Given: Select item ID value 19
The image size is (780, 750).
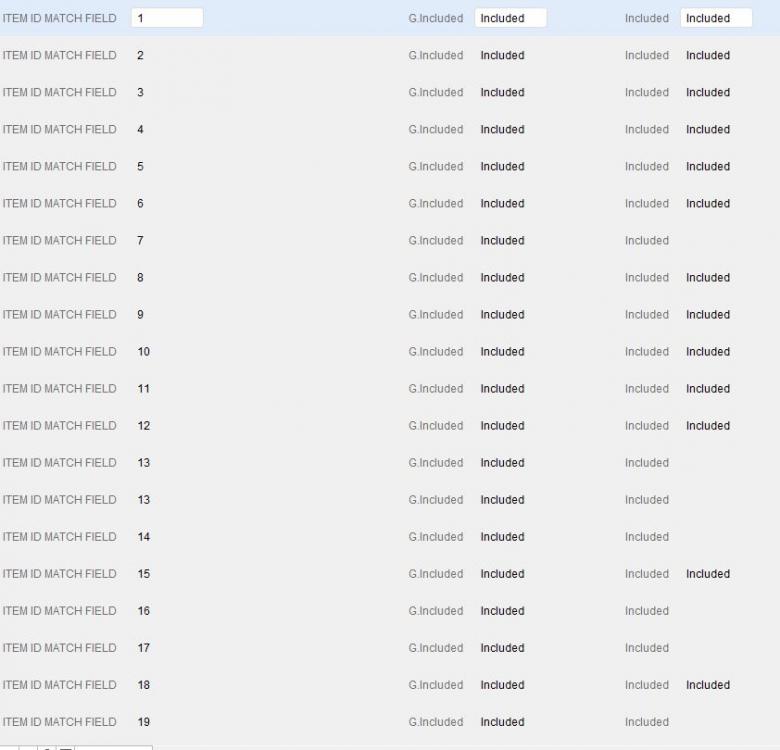Looking at the screenshot, I should pos(144,722).
